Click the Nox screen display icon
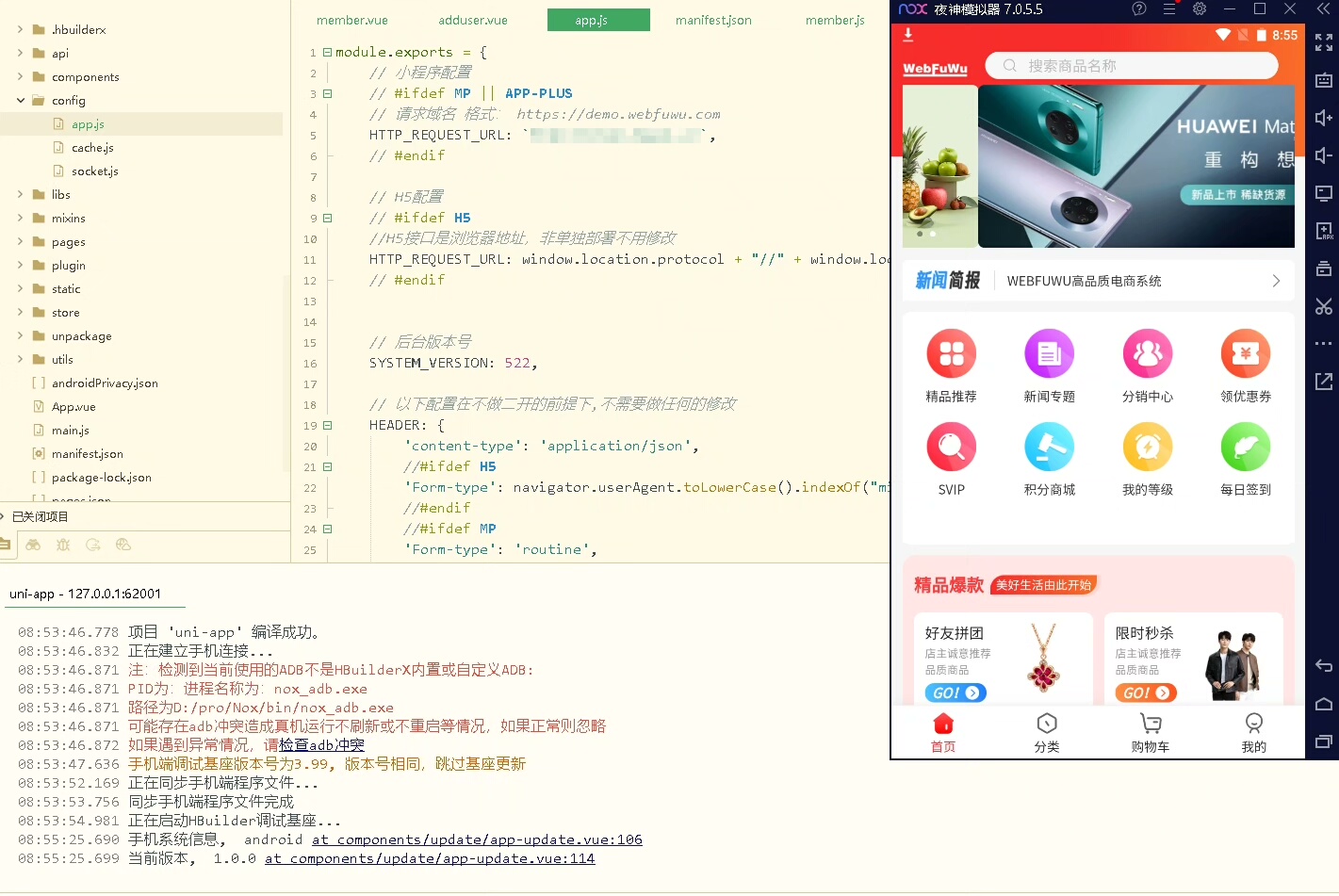The image size is (1339, 896). [x=1324, y=193]
